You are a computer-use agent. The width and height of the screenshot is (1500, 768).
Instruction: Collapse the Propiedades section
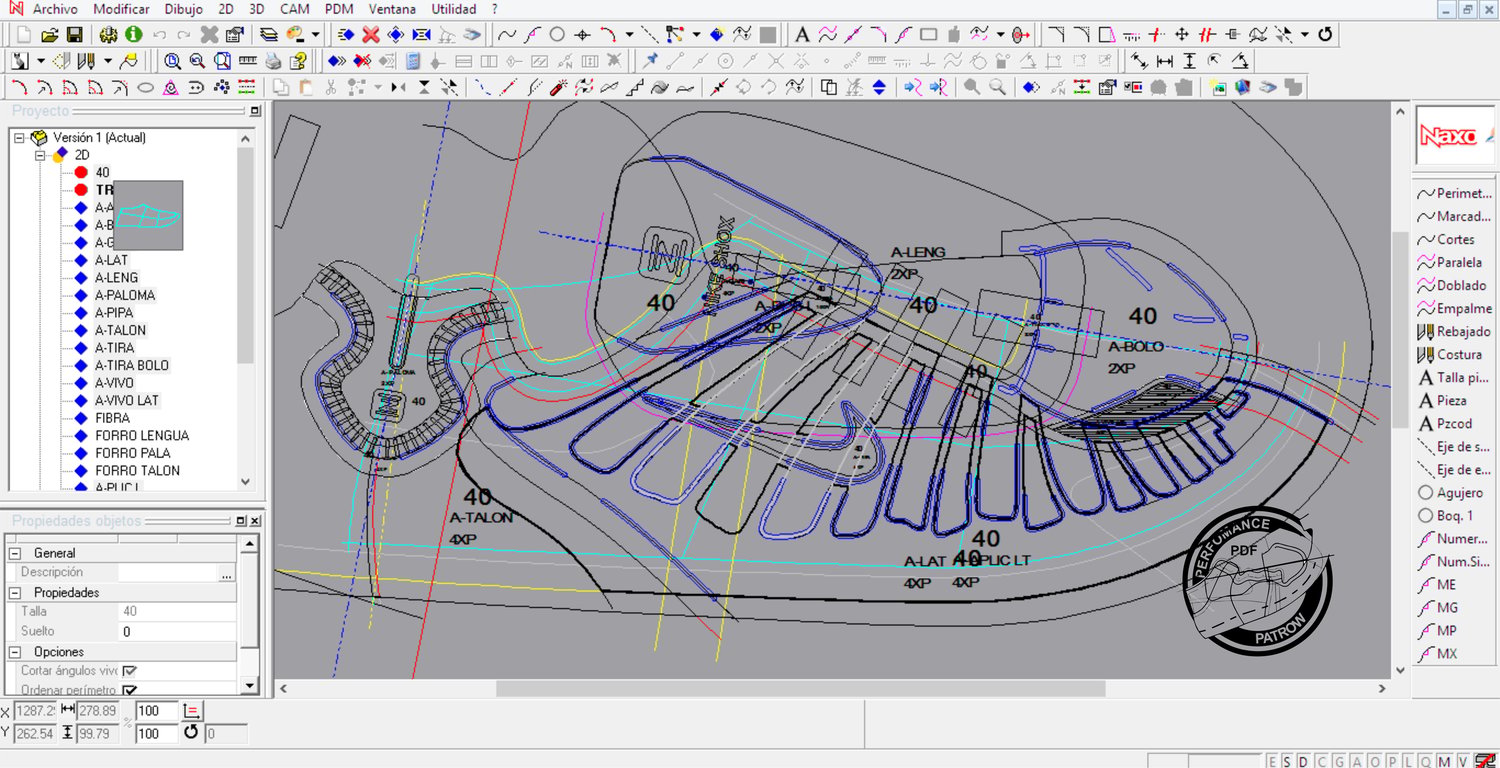14,592
